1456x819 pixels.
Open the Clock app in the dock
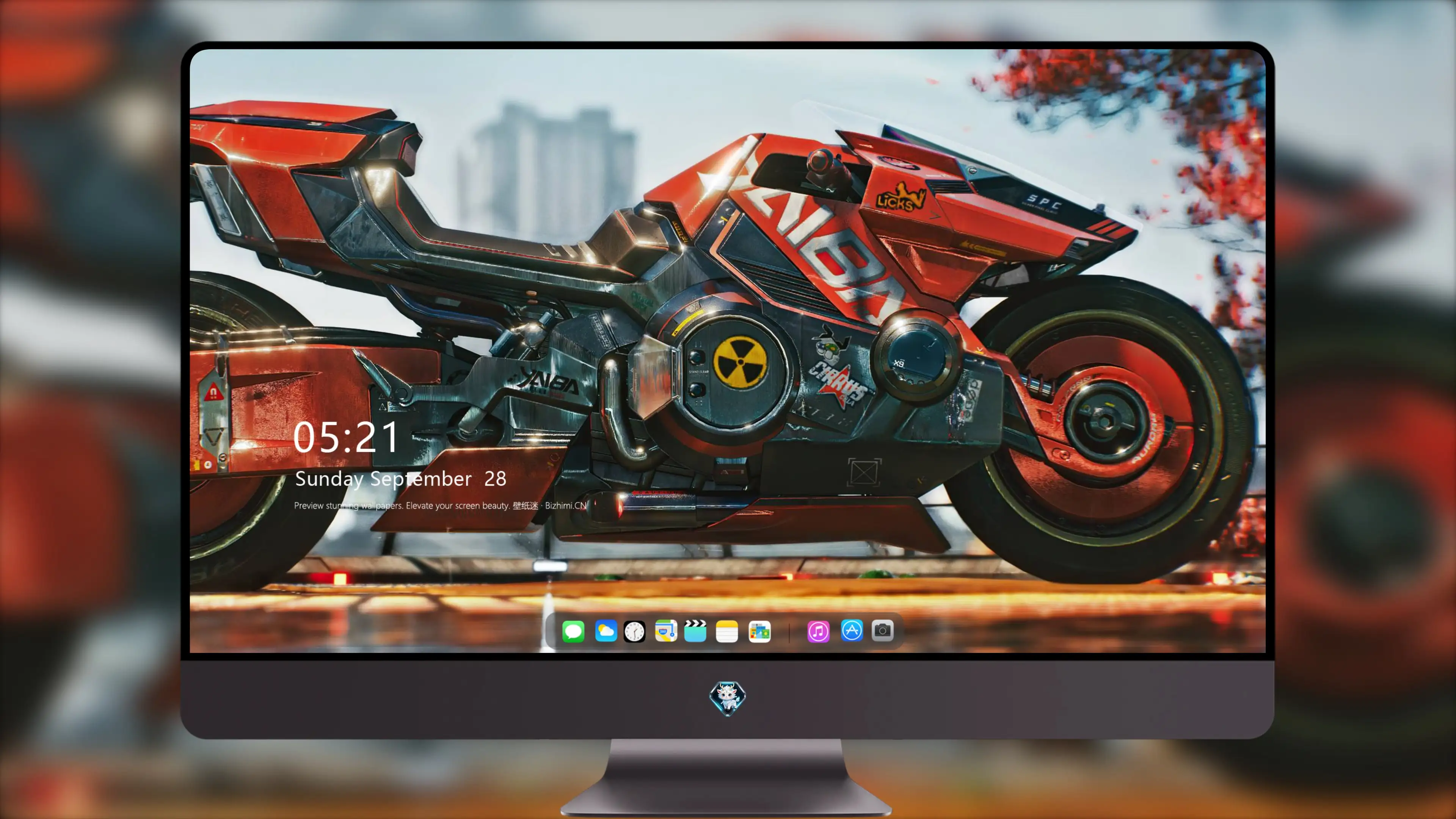coord(634,631)
